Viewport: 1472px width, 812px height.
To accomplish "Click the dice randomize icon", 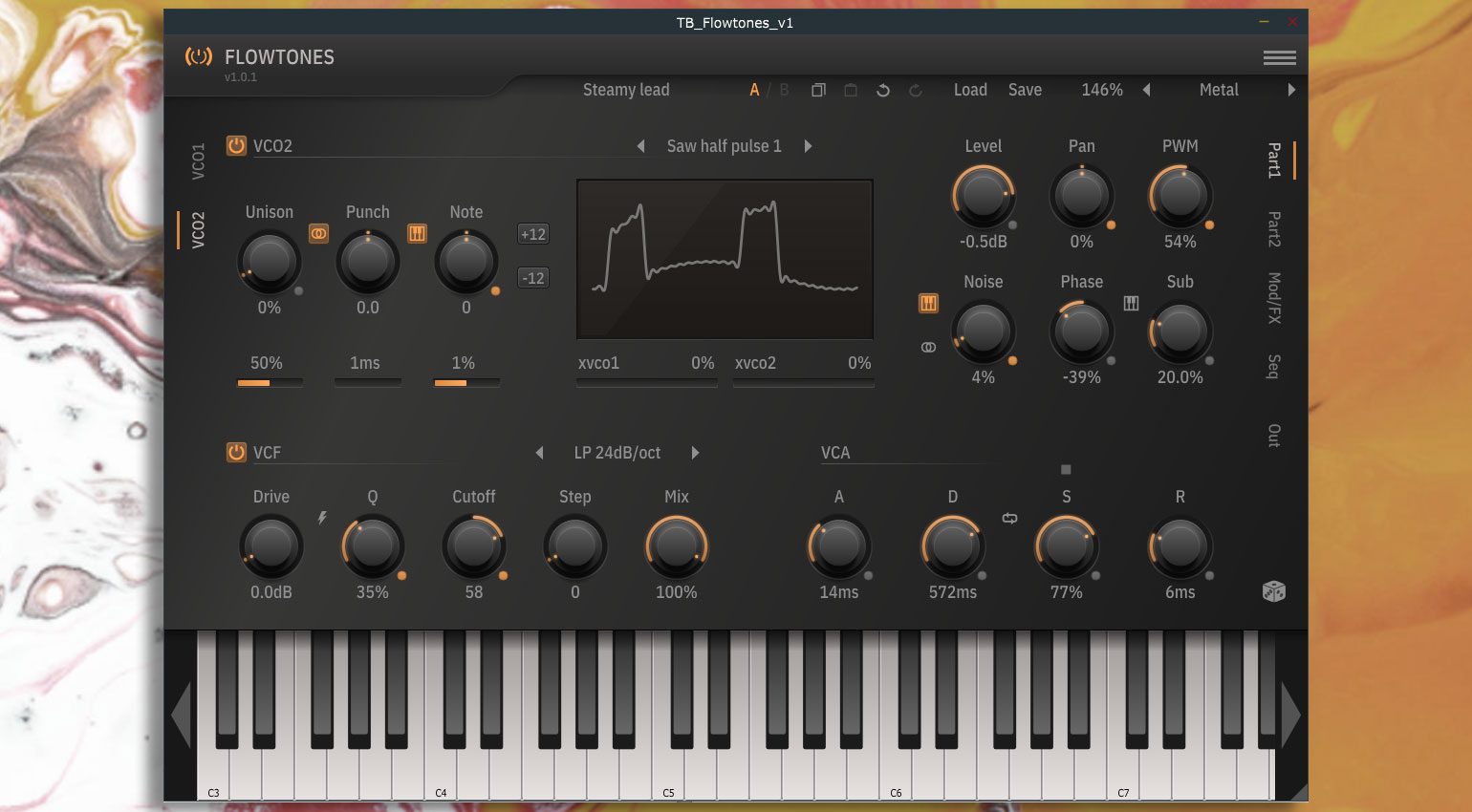I will pos(1273,591).
